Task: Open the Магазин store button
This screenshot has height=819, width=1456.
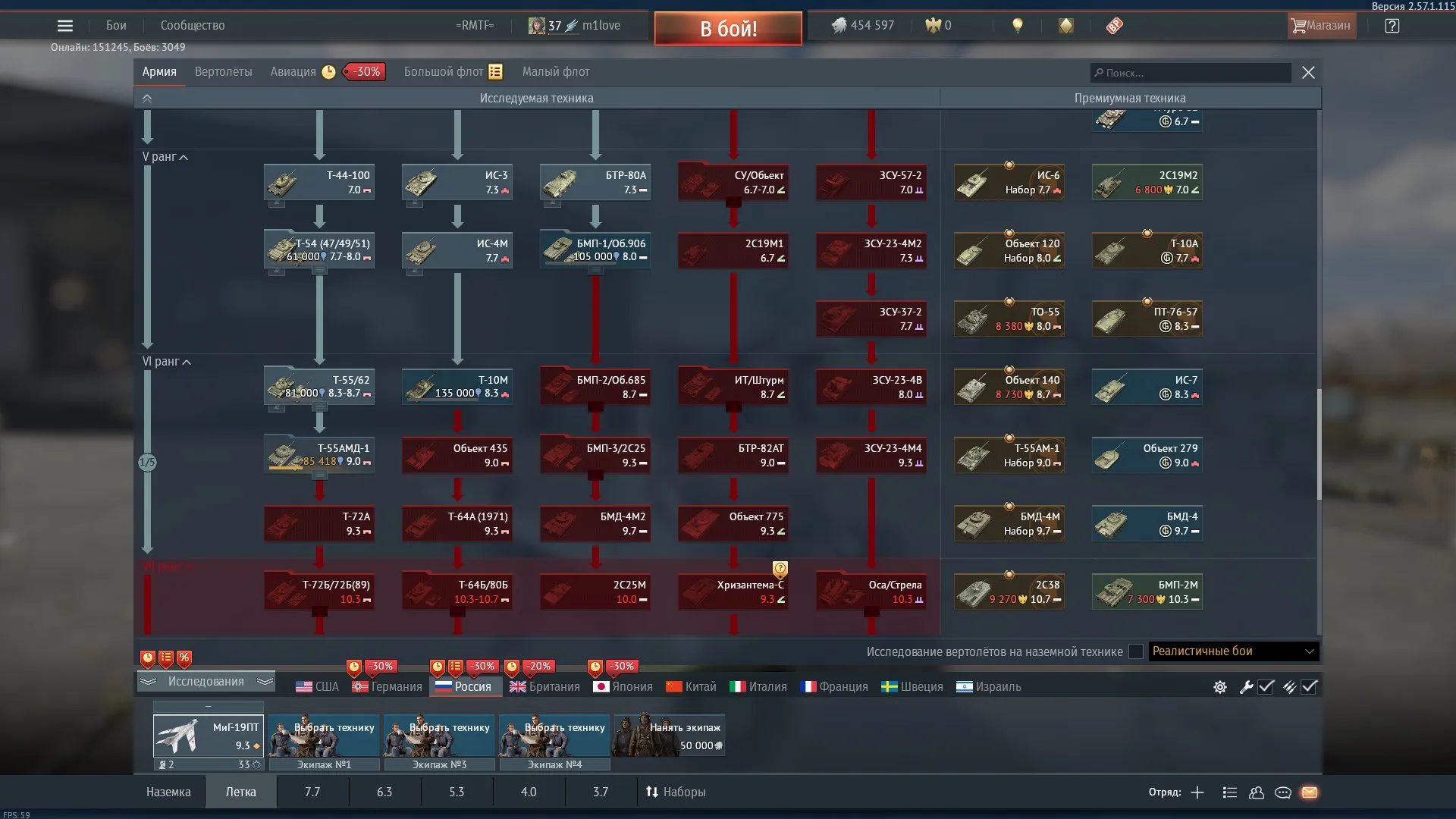Action: [1321, 26]
